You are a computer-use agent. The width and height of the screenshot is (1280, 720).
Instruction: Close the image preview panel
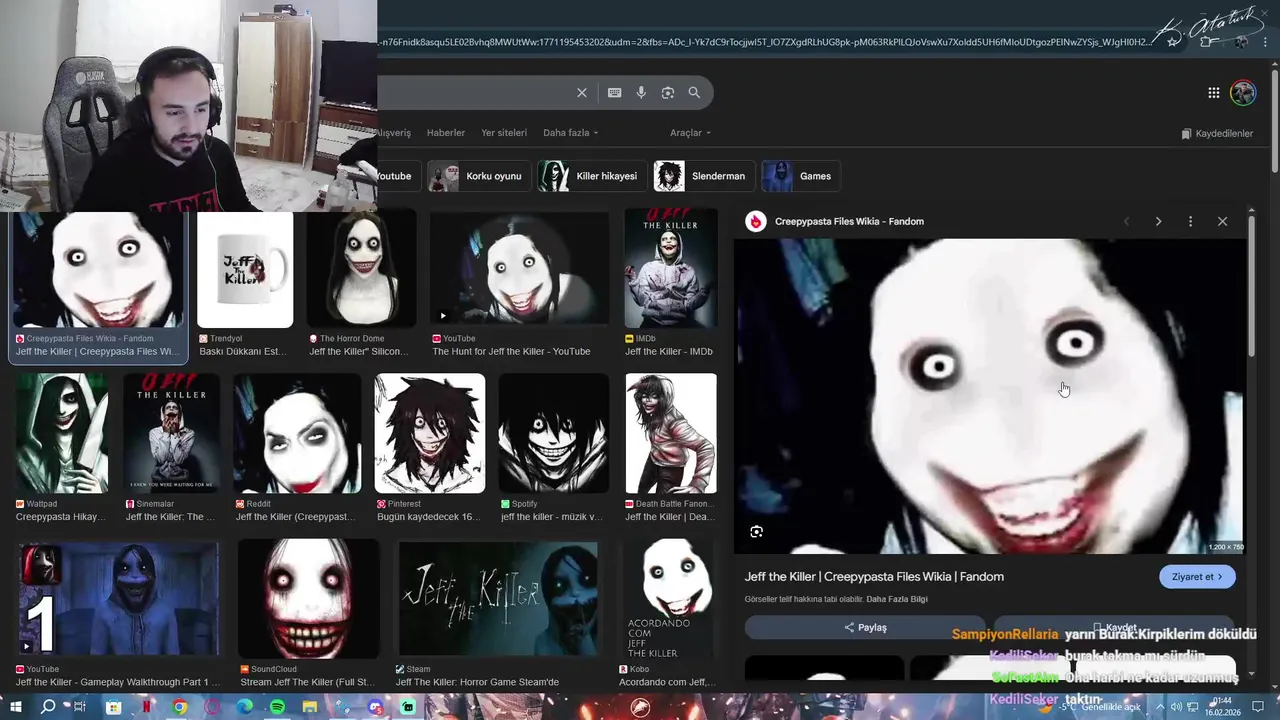pyautogui.click(x=1222, y=221)
